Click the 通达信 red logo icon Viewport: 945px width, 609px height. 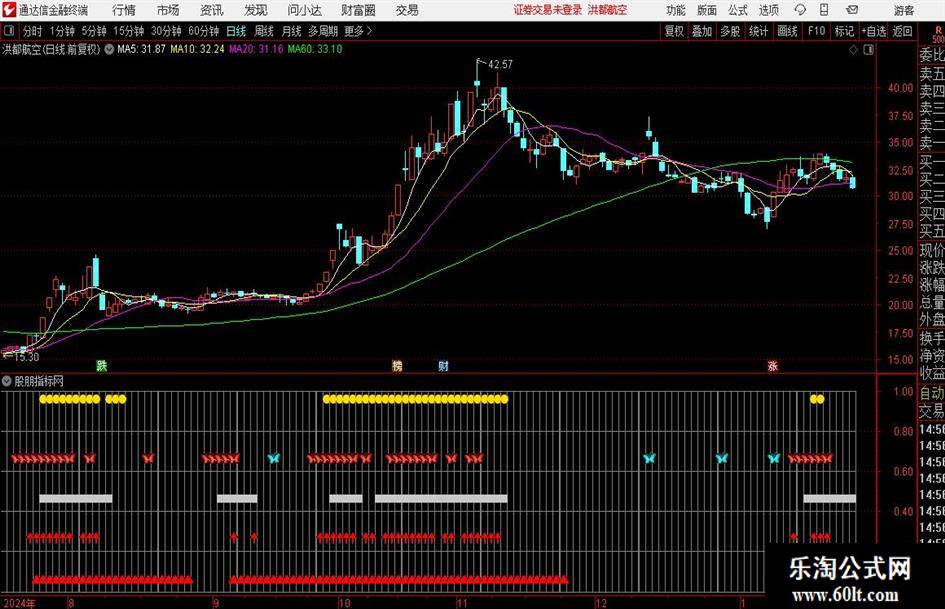9,10
